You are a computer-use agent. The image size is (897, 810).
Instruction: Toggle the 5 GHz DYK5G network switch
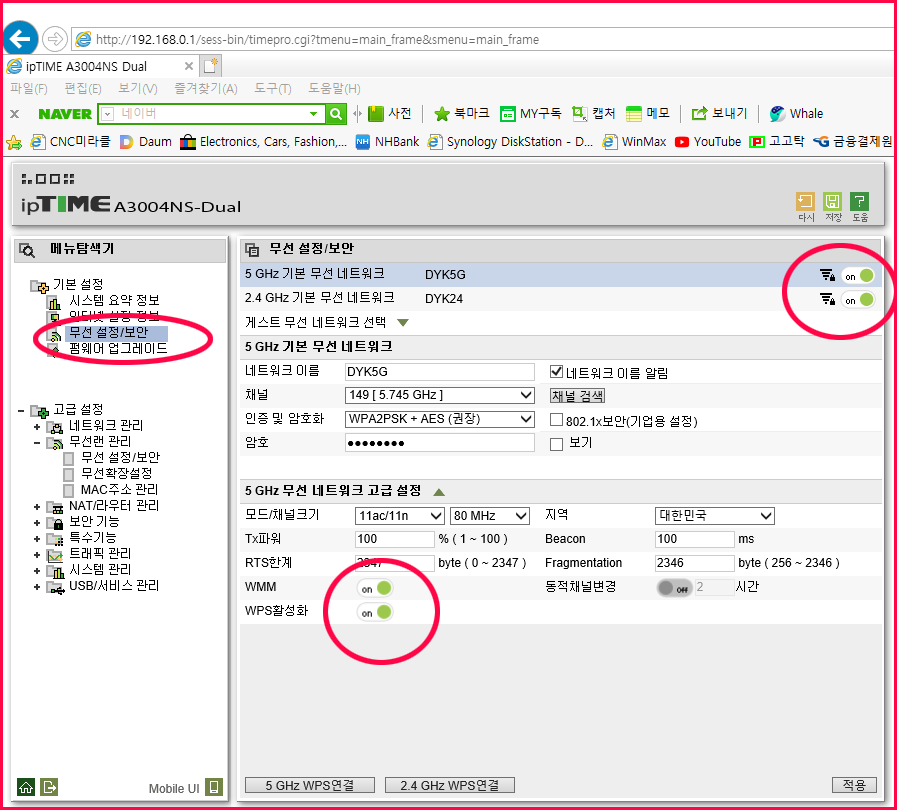click(x=859, y=276)
